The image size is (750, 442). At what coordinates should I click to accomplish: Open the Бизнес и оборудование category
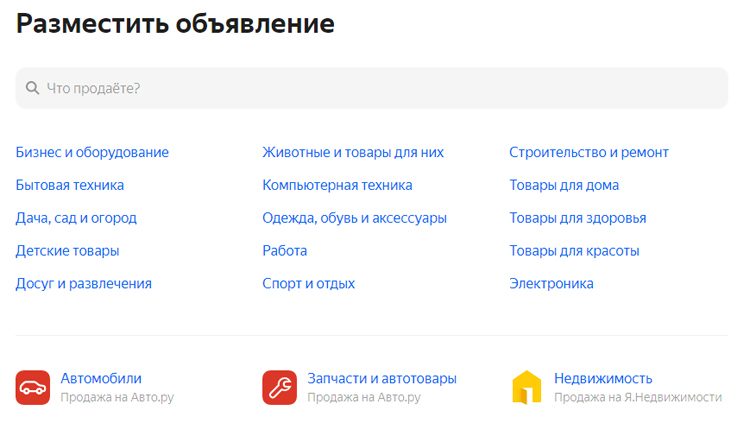pyautogui.click(x=92, y=152)
